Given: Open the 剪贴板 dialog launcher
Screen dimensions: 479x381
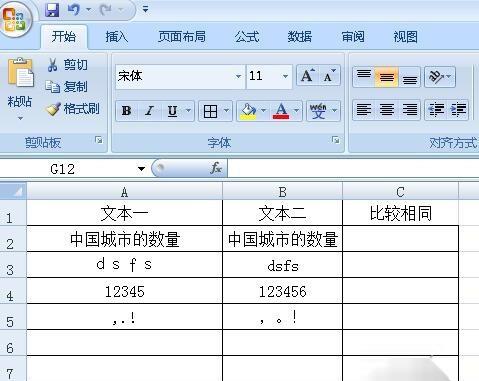Looking at the screenshot, I should [99, 140].
